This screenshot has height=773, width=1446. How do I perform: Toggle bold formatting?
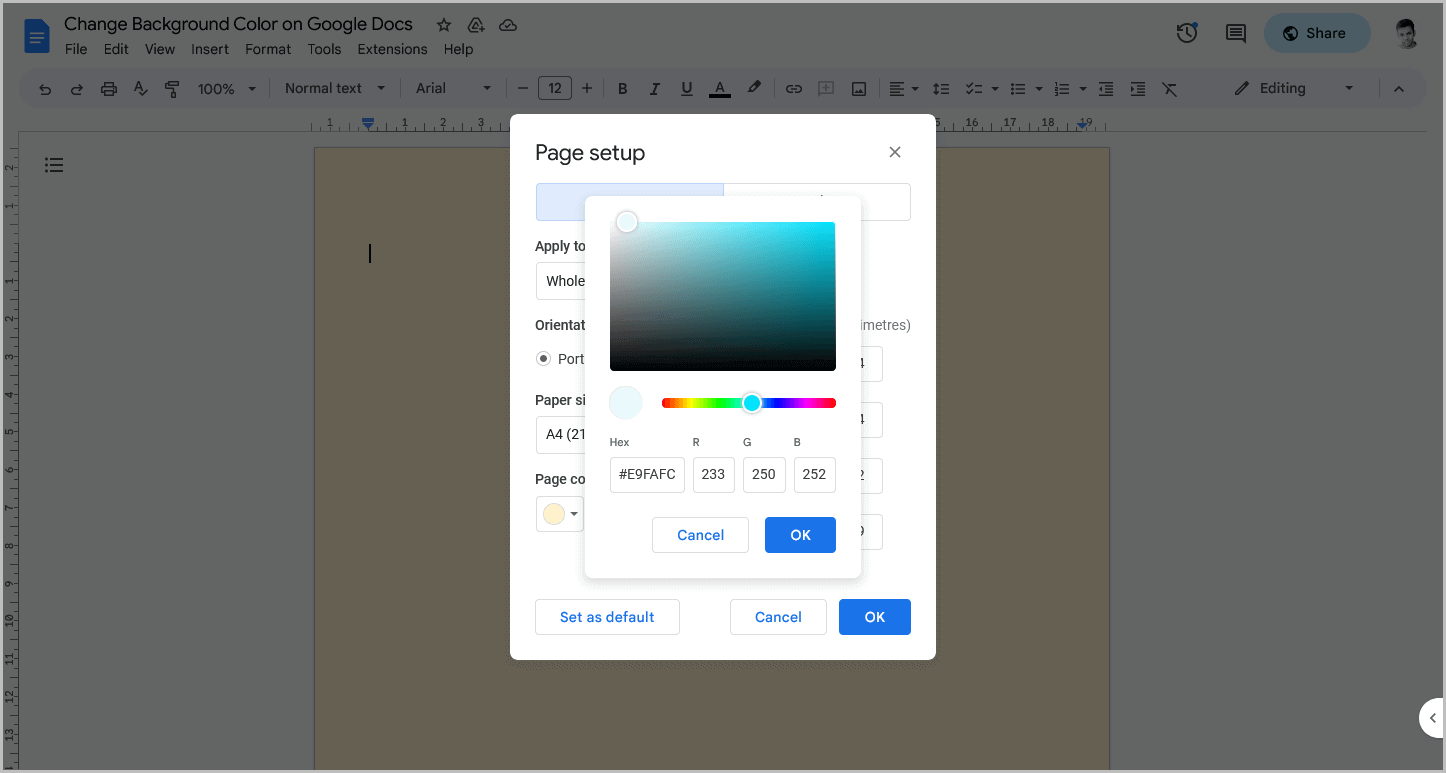click(x=622, y=89)
